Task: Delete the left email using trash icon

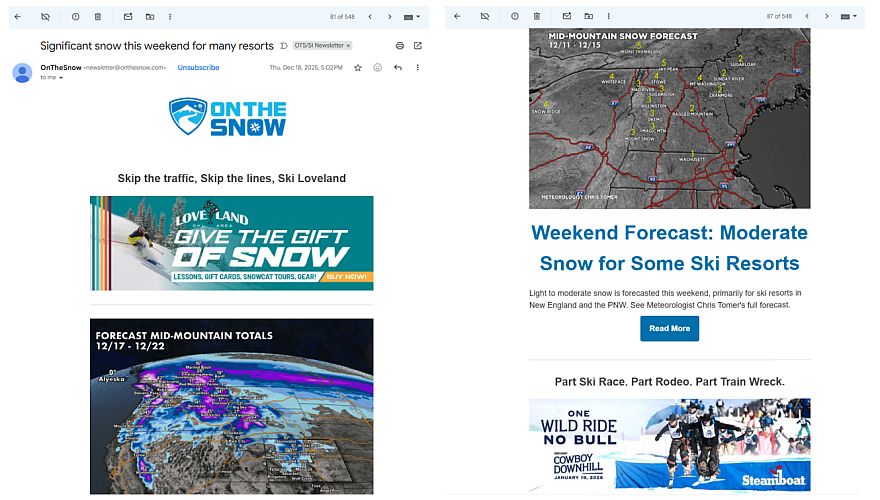Action: [97, 17]
